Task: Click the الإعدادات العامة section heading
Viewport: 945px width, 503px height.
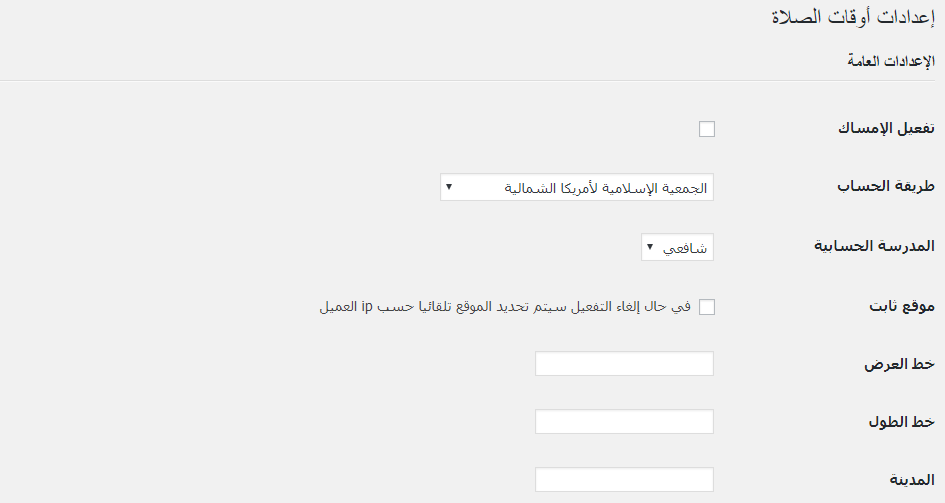Action: 890,61
